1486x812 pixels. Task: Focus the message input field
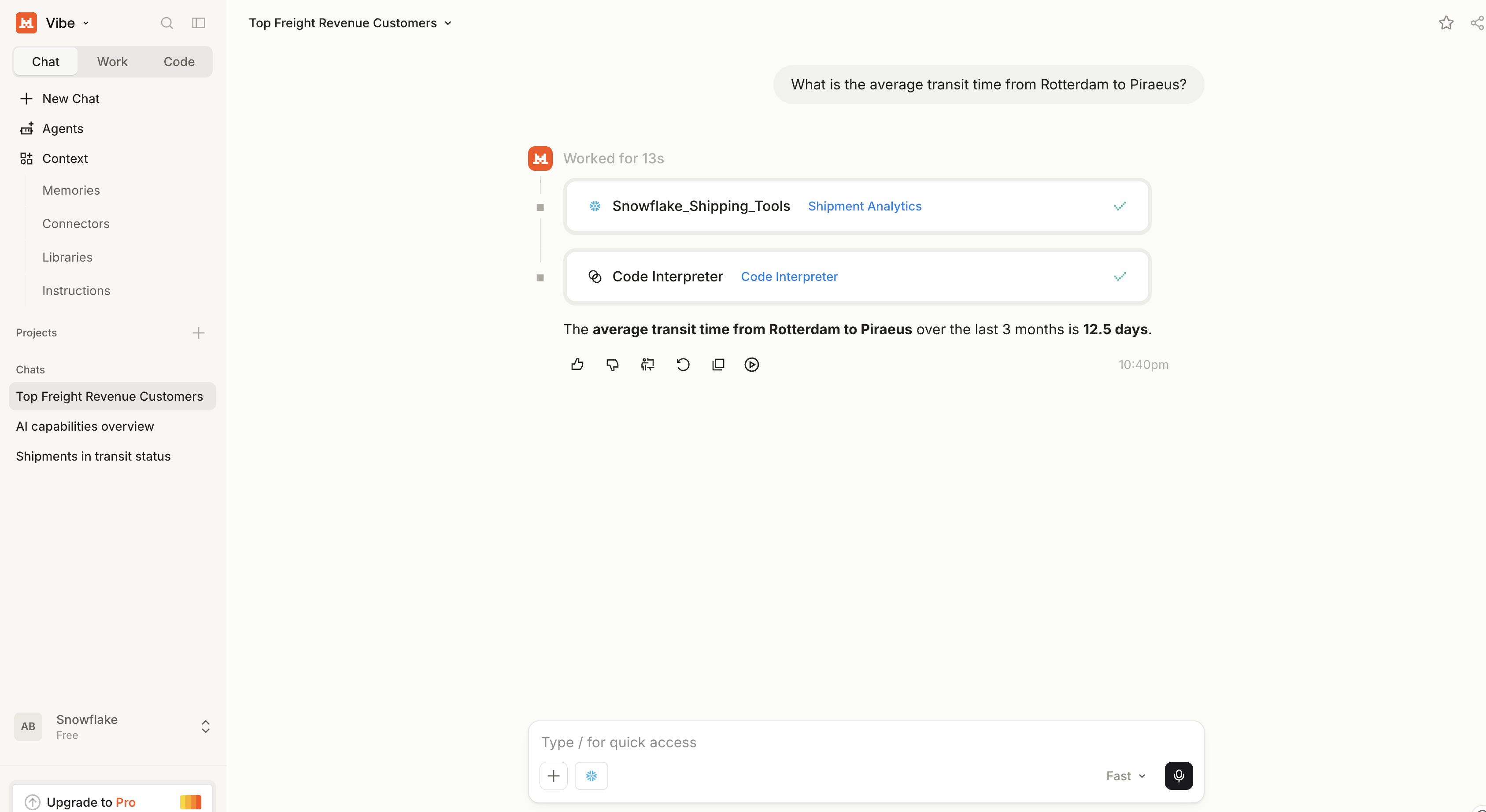(865, 742)
